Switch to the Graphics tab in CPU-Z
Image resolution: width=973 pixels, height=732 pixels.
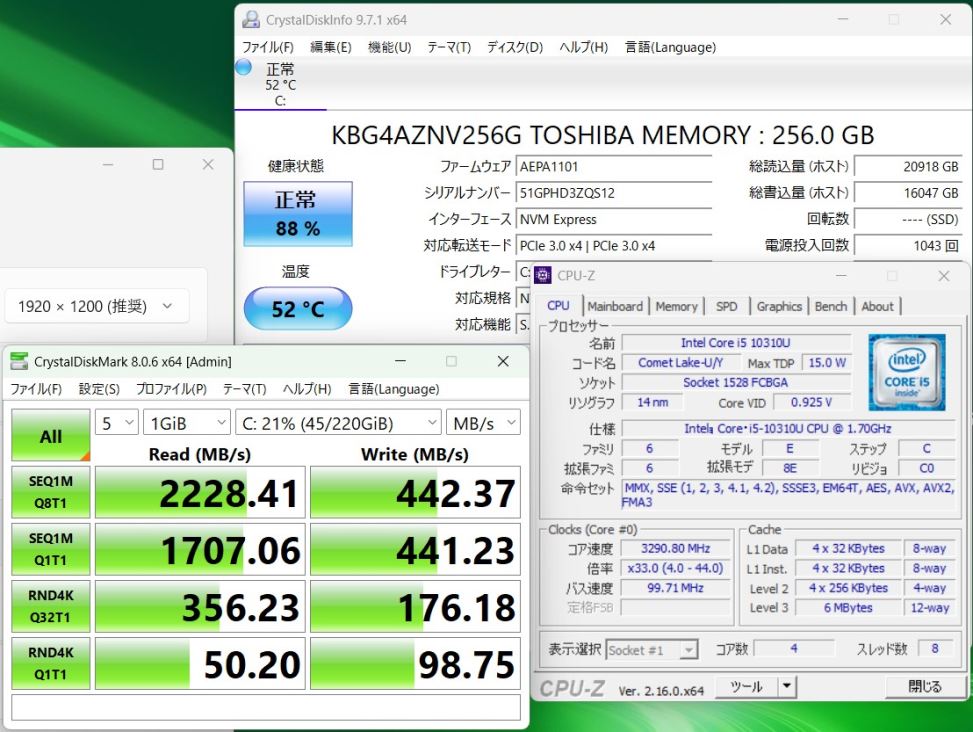[x=779, y=306]
